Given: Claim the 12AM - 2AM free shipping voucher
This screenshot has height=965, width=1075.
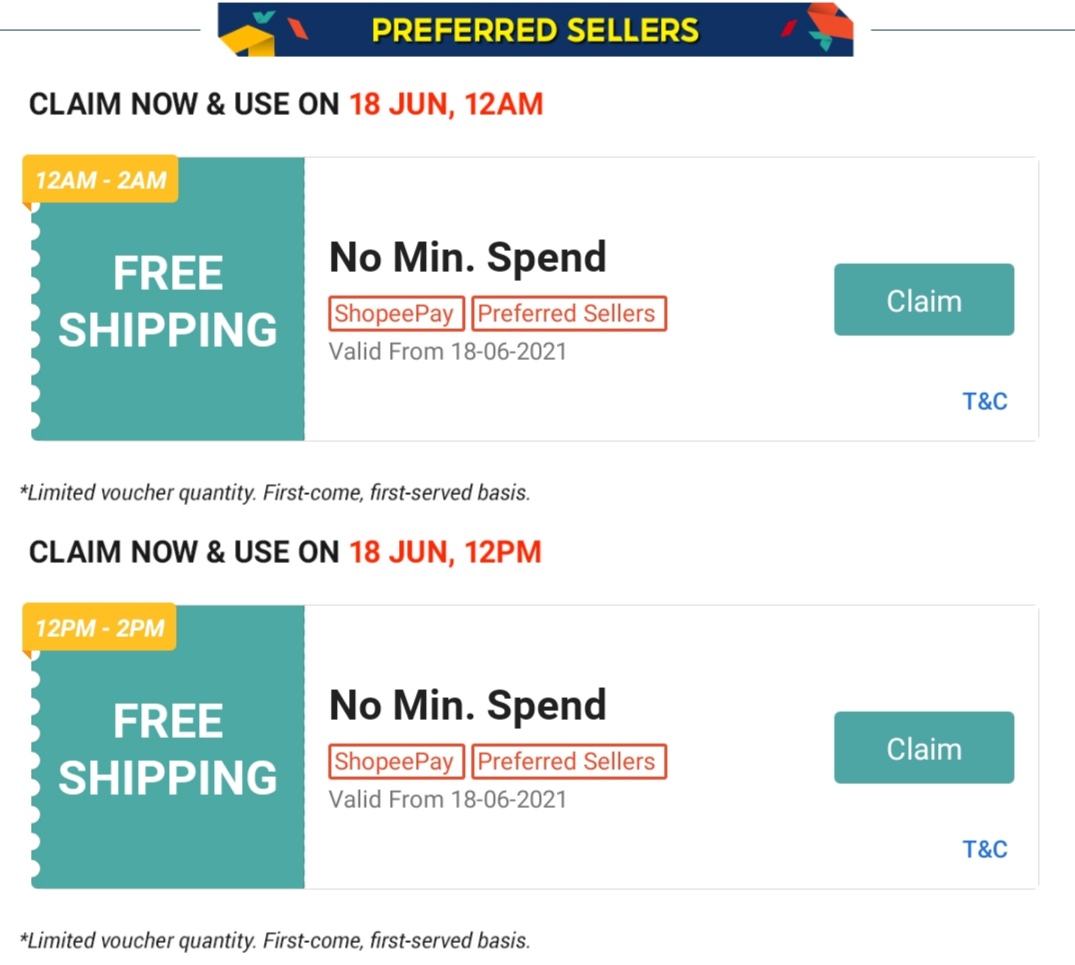Looking at the screenshot, I should (923, 300).
